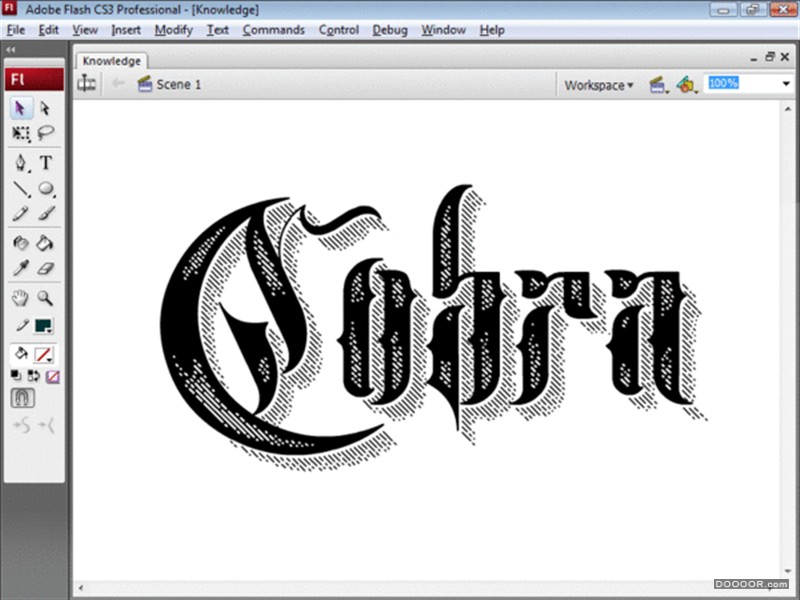Select the Pen tool
Viewport: 800px width, 600px height.
(20, 163)
